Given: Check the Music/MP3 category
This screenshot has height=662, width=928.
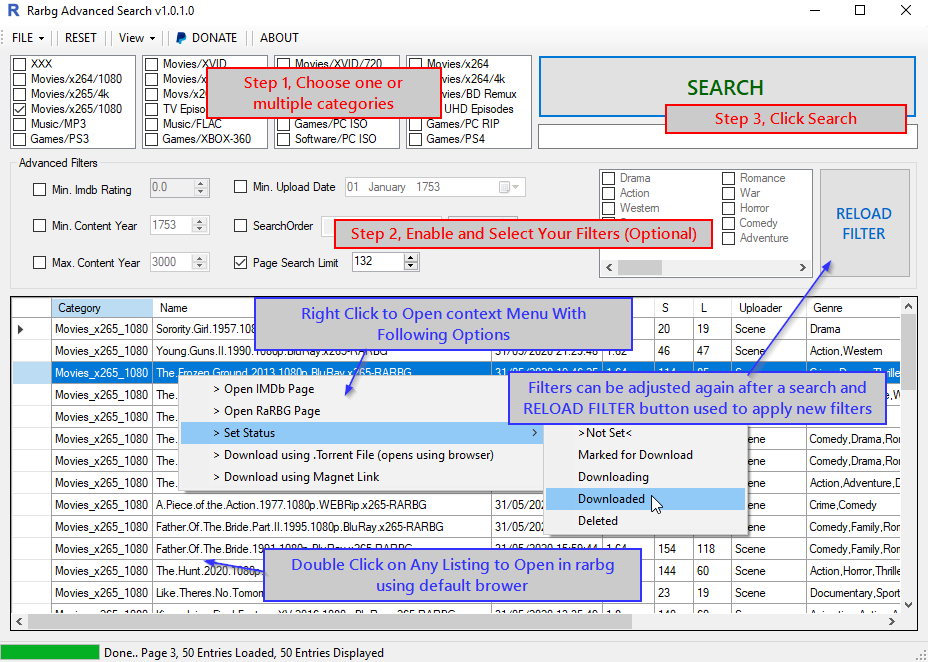Looking at the screenshot, I should coord(20,124).
